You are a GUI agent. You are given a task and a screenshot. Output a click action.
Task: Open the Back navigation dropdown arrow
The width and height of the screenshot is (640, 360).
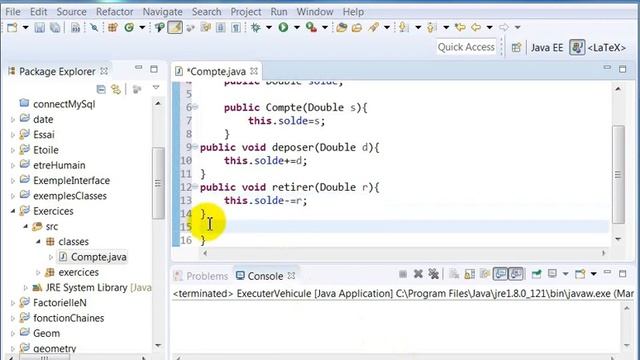tap(489, 27)
